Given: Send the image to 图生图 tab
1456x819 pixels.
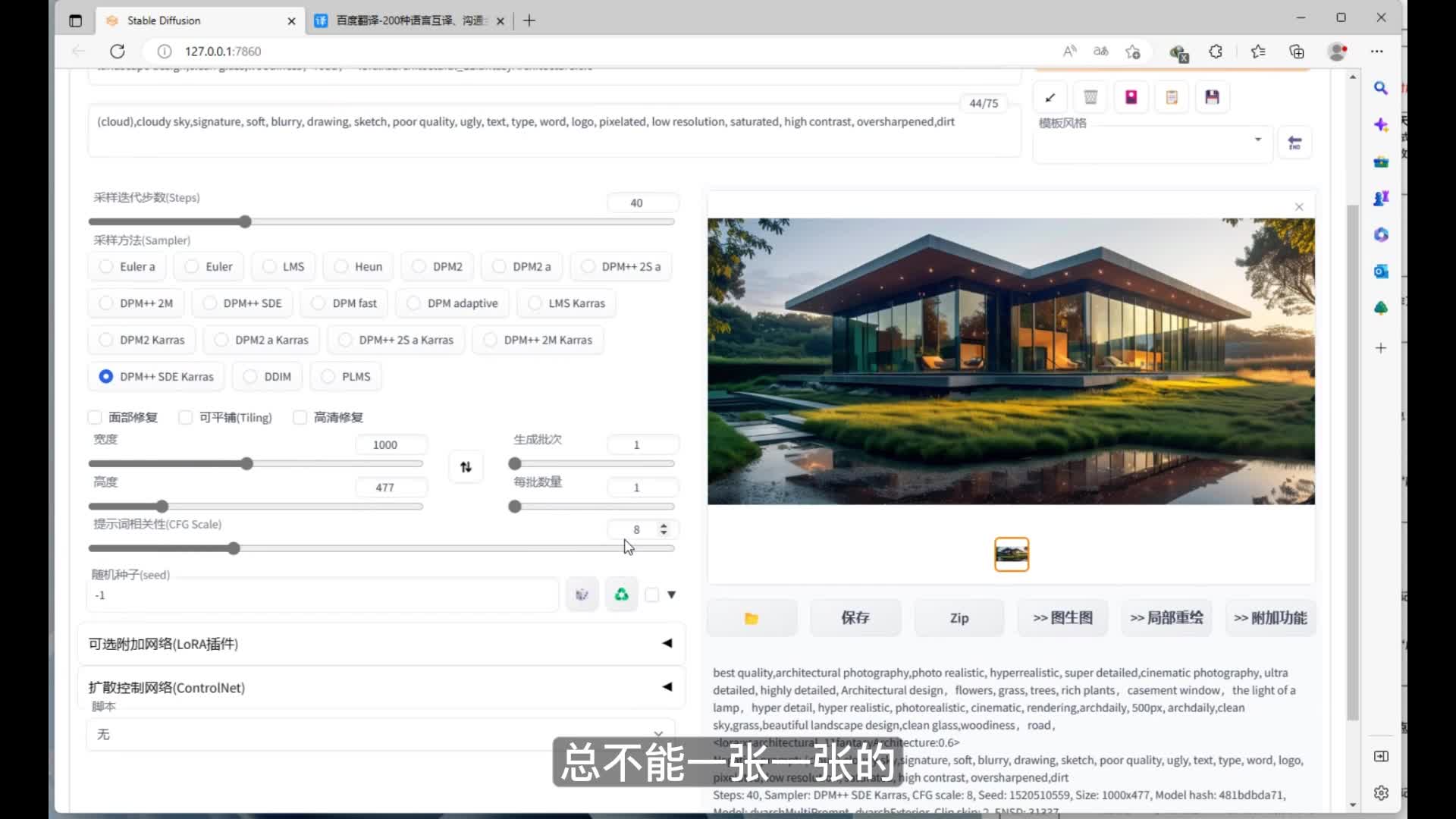Looking at the screenshot, I should point(1062,618).
